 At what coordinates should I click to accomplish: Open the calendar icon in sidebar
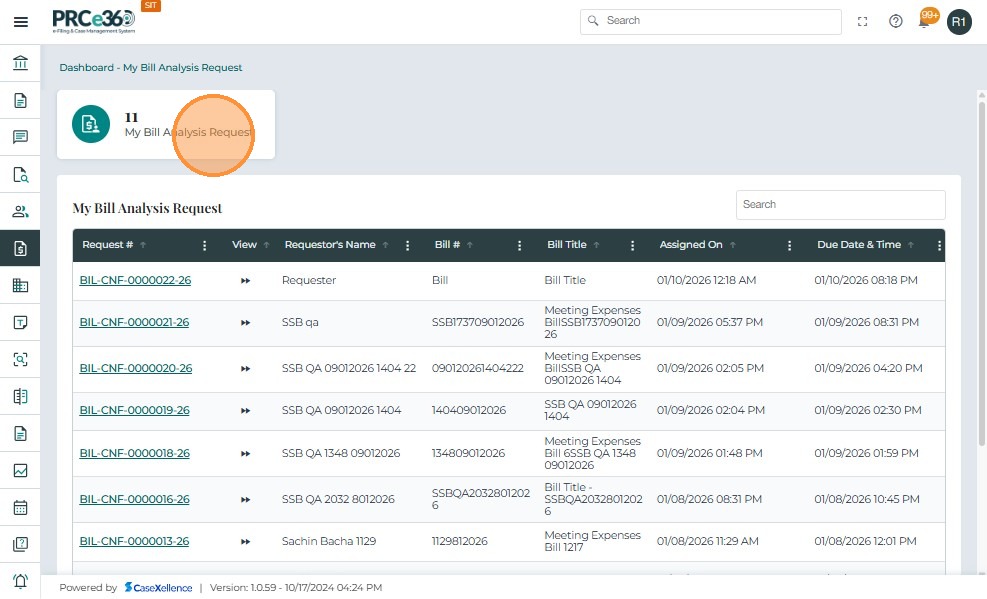pyautogui.click(x=20, y=507)
